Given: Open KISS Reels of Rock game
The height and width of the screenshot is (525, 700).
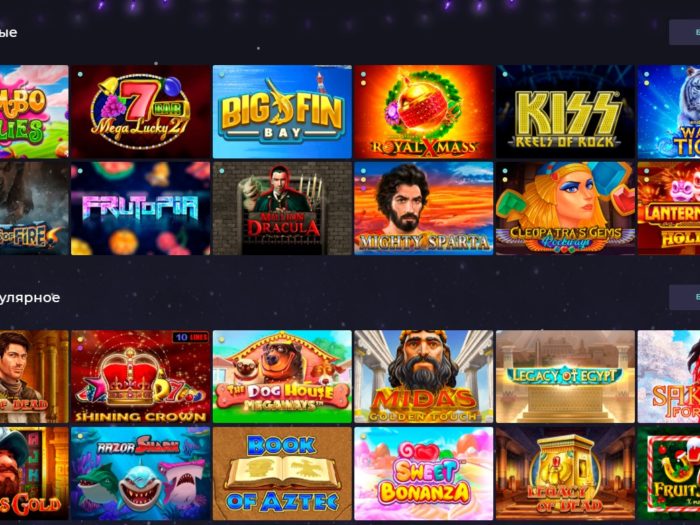Looking at the screenshot, I should click(565, 112).
